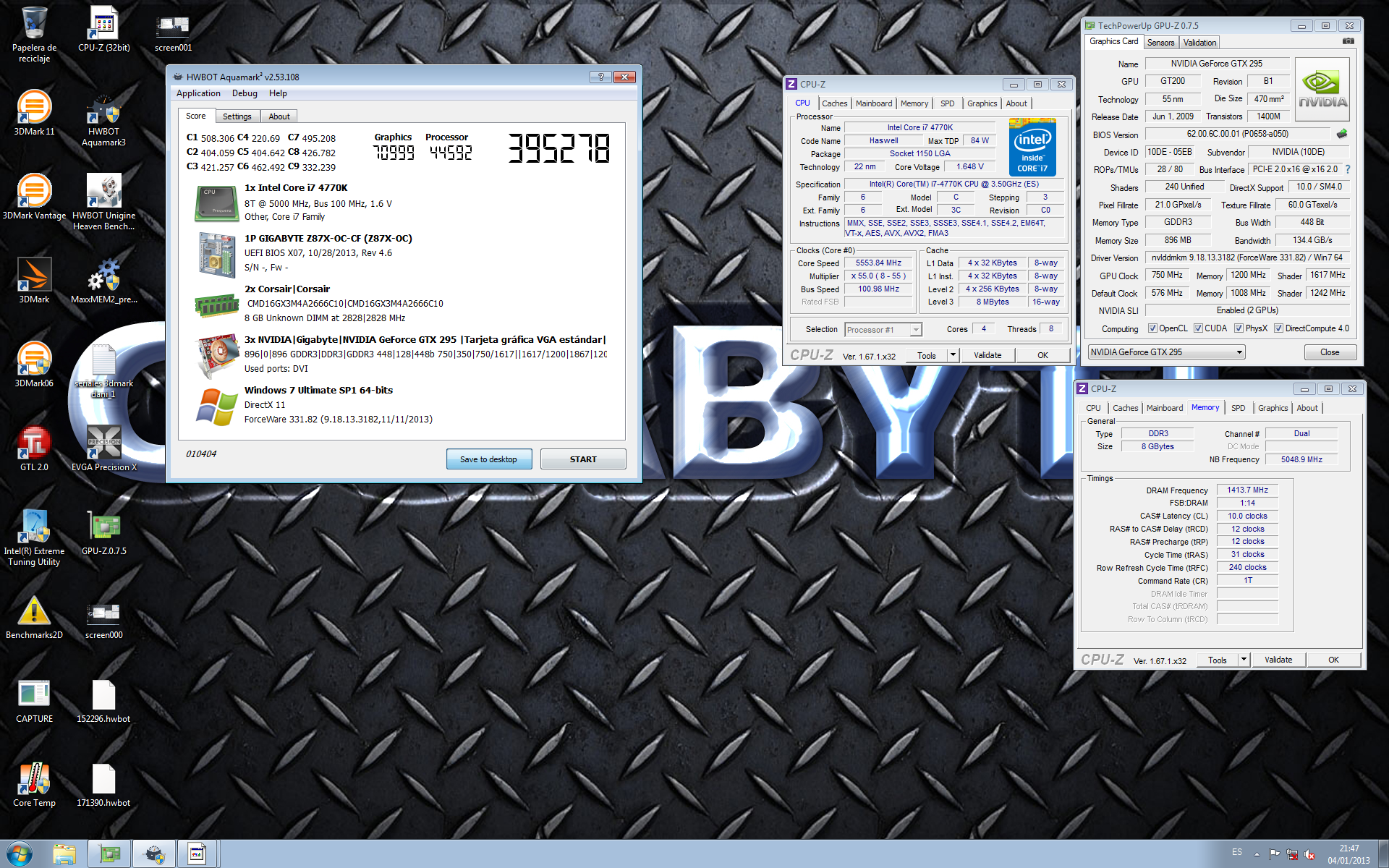Switch to the Sensors tab in GPU-Z

(1161, 43)
